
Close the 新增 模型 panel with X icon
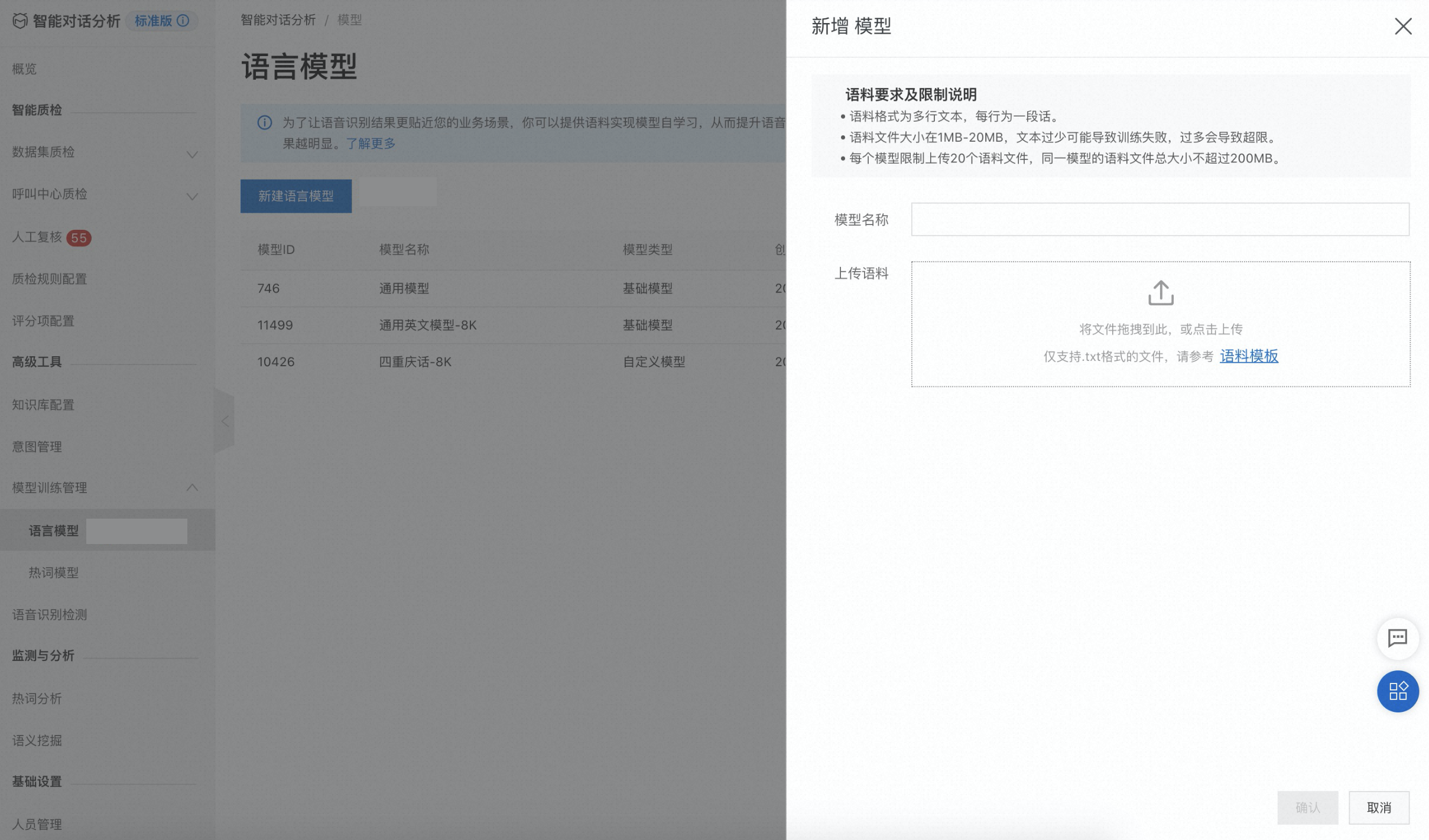1403,26
